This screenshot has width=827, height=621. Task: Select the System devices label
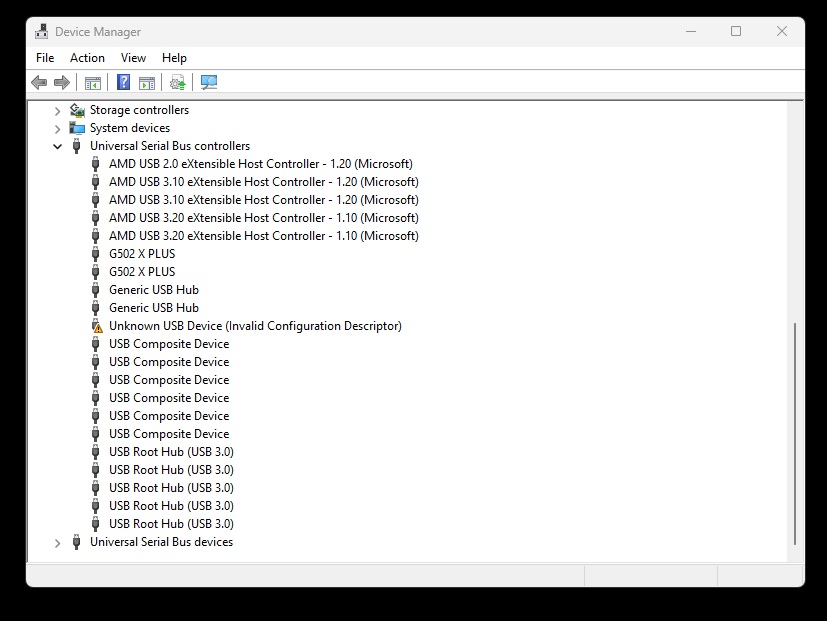pyautogui.click(x=130, y=128)
